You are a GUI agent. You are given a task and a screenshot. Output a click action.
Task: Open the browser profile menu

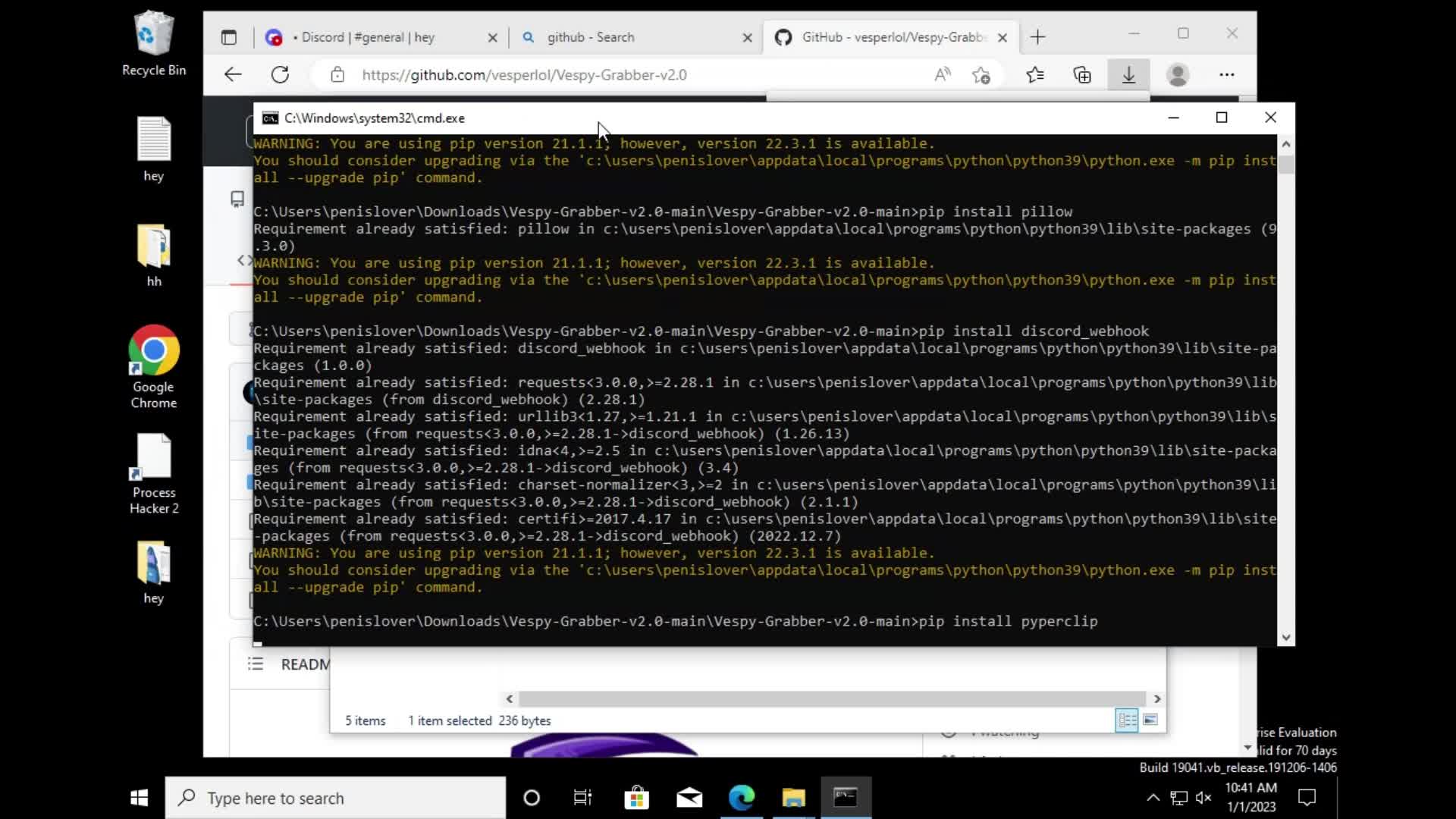tap(1178, 74)
